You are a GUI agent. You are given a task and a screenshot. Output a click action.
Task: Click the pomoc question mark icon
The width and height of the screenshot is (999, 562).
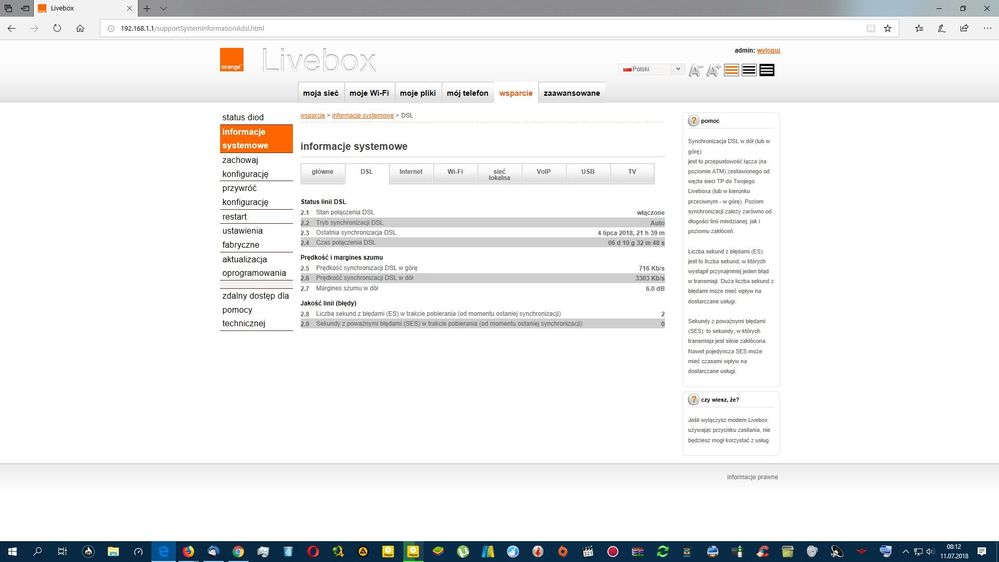[693, 120]
